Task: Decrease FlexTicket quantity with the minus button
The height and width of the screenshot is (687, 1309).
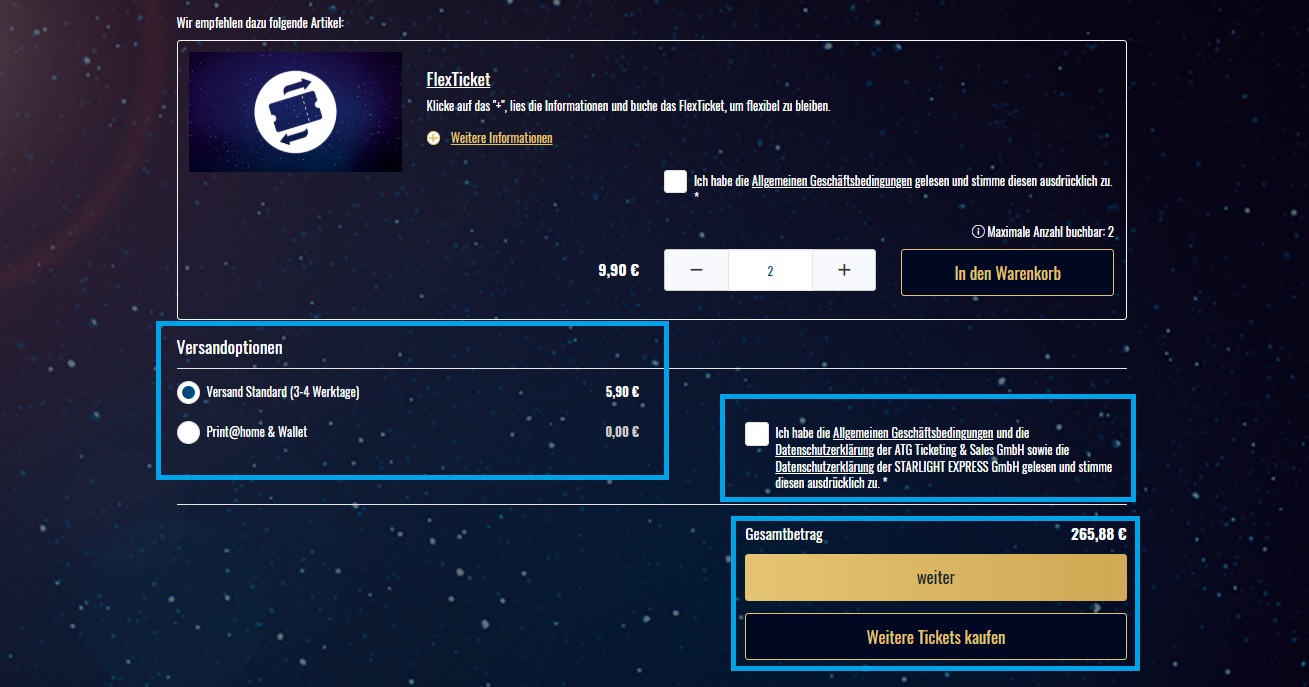Action: pos(696,271)
